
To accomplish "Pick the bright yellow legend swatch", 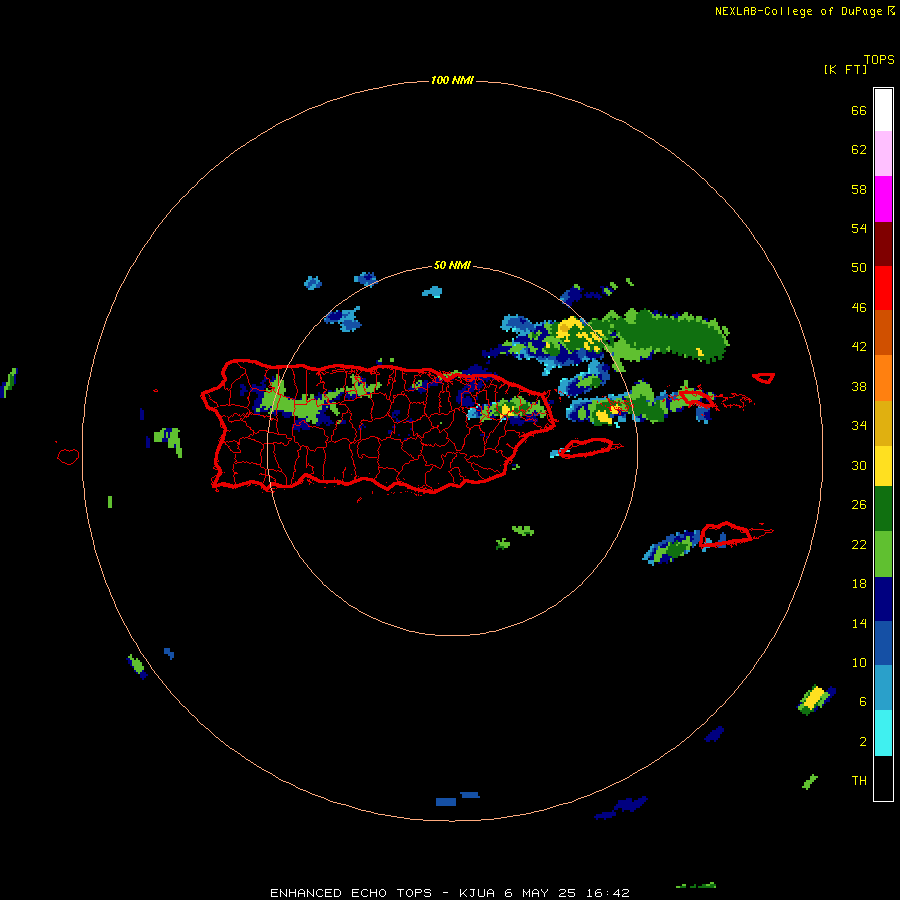I will click(x=883, y=466).
